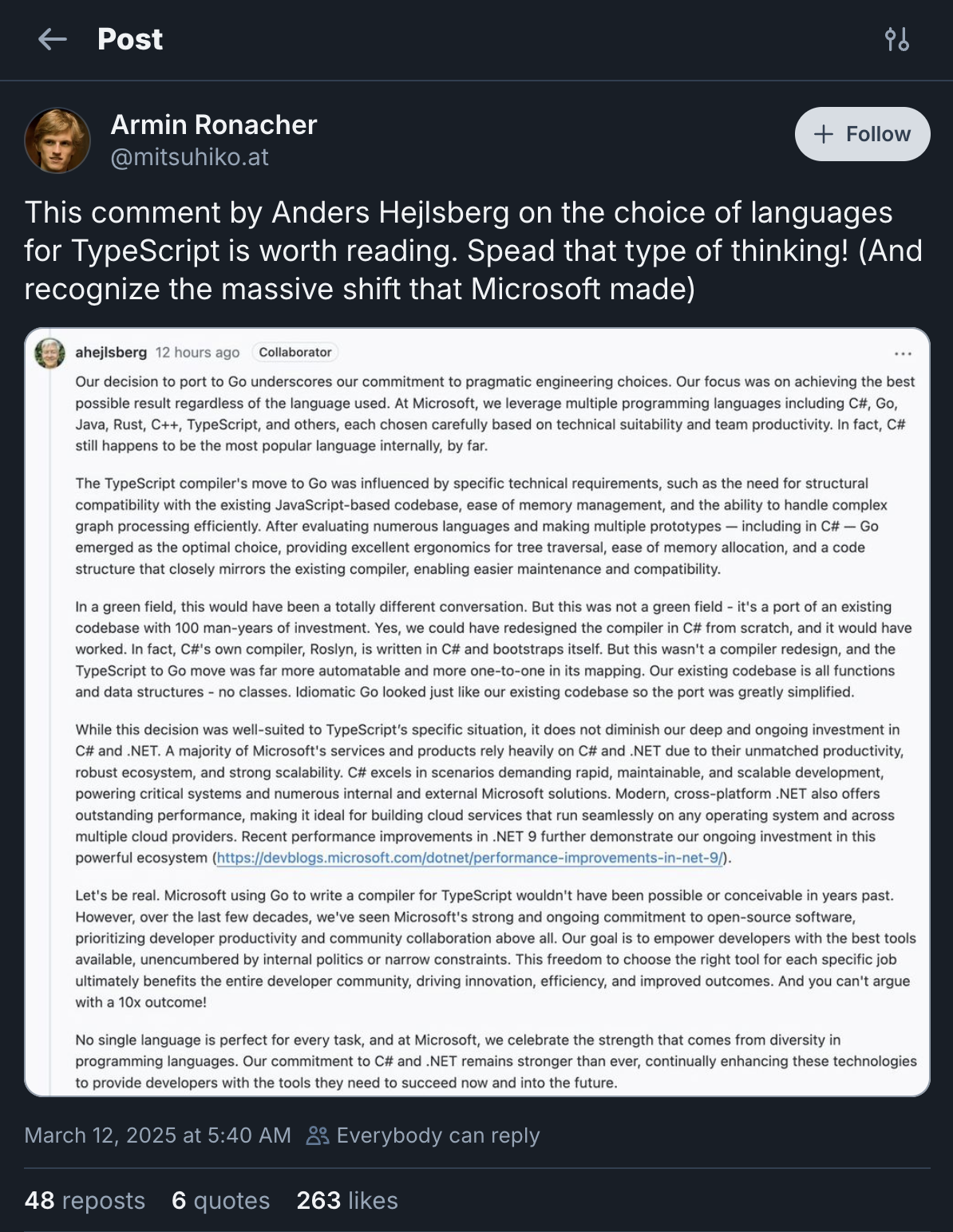Open Armin Ronacher's profile avatar
This screenshot has height=1232, width=953.
pos(57,140)
